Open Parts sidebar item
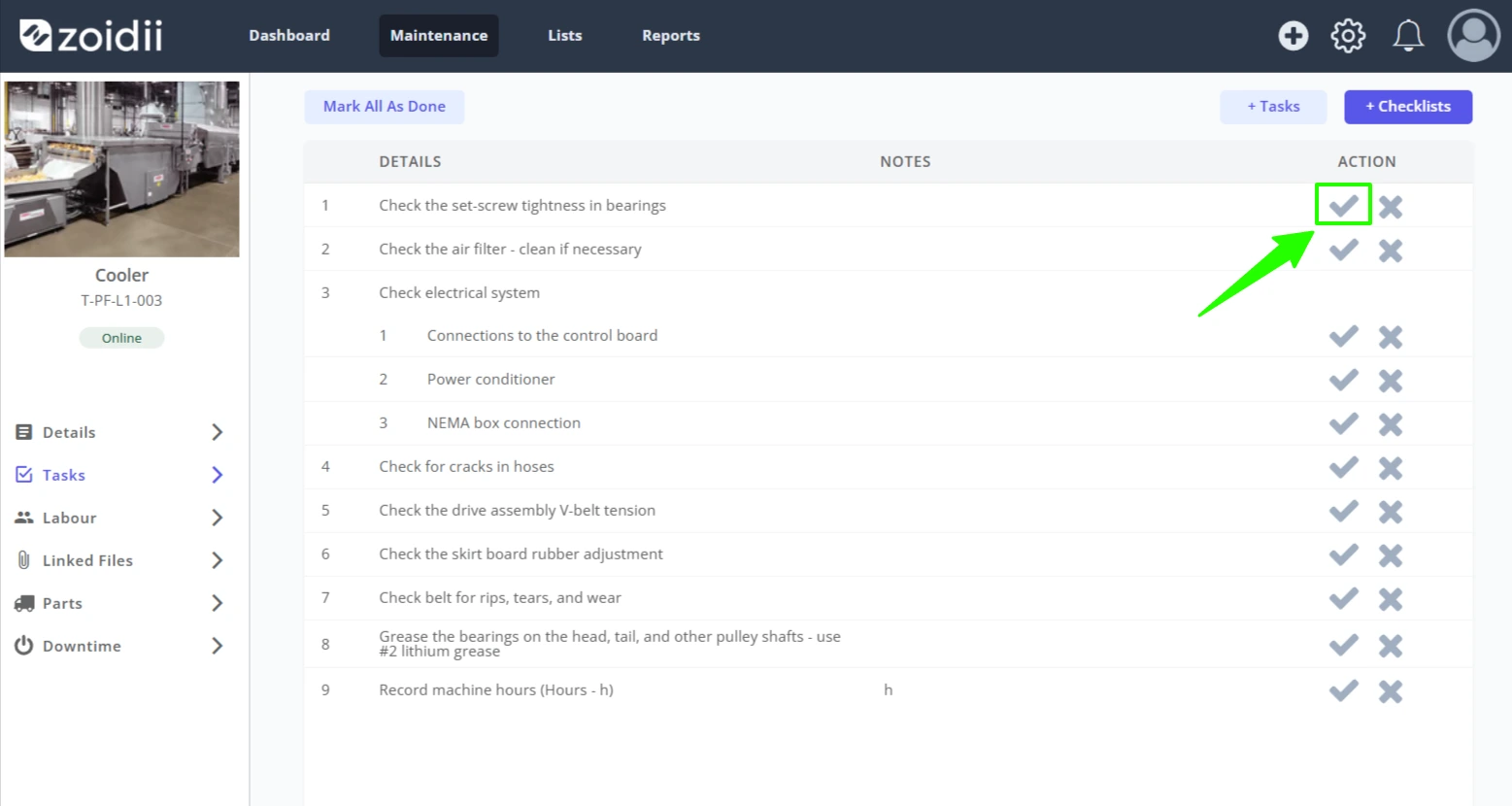Screen dimensions: 1512x806 tap(120, 603)
